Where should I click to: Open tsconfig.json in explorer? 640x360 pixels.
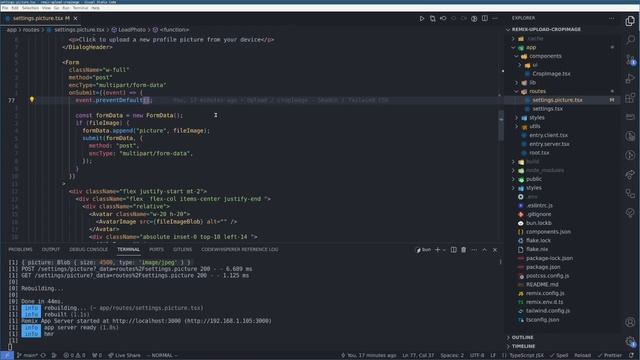[x=542, y=320]
